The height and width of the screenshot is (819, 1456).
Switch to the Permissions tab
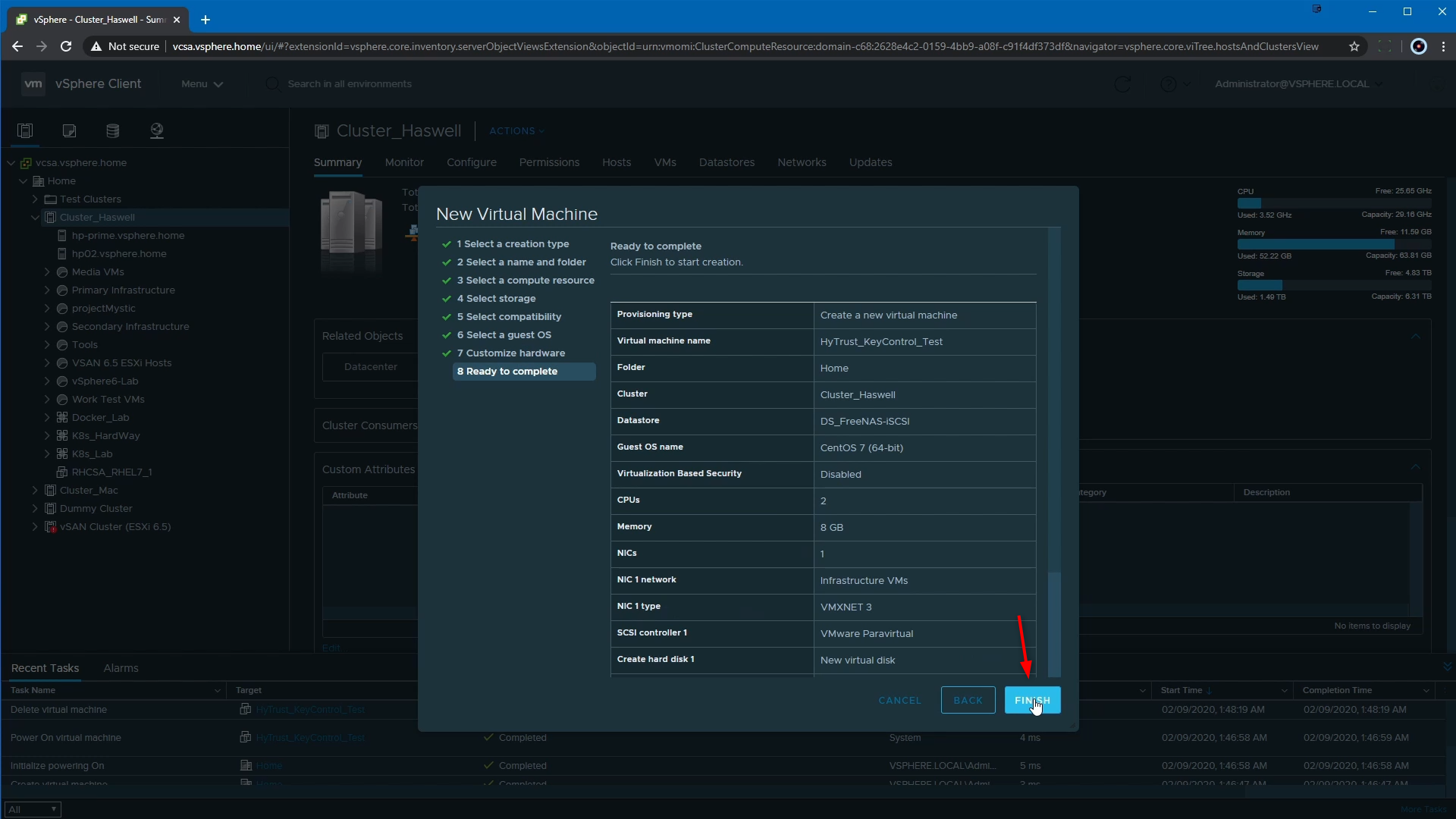point(549,162)
